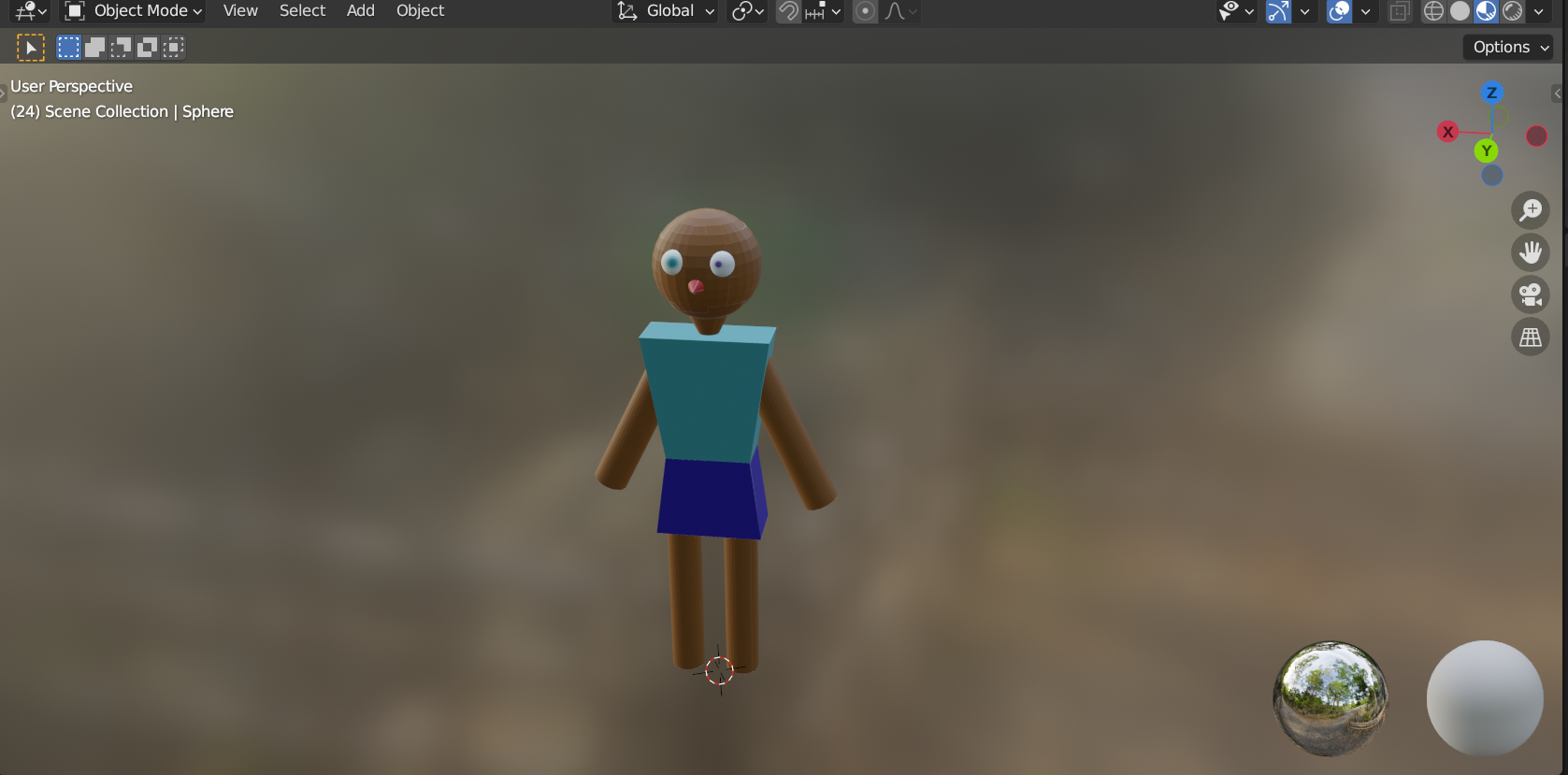This screenshot has height=775, width=1568.
Task: Set selection mode to invert
Action: tap(147, 48)
